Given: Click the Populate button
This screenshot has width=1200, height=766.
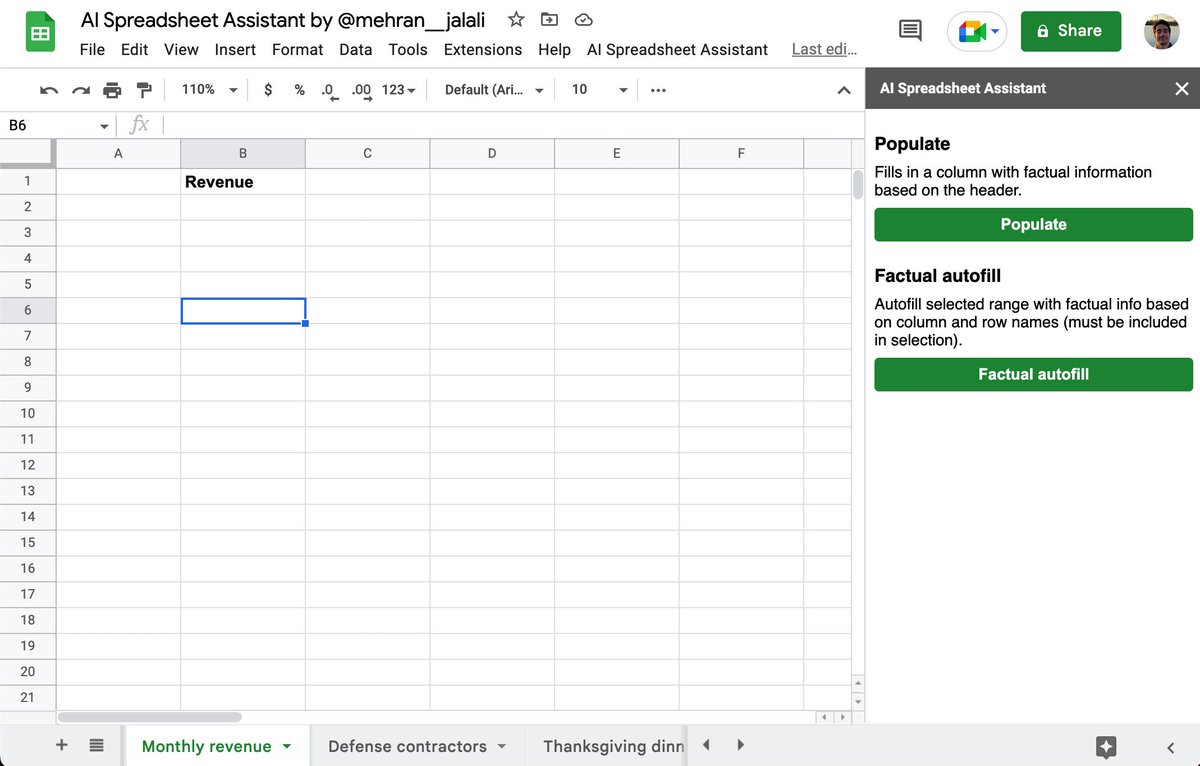Looking at the screenshot, I should tap(1033, 224).
